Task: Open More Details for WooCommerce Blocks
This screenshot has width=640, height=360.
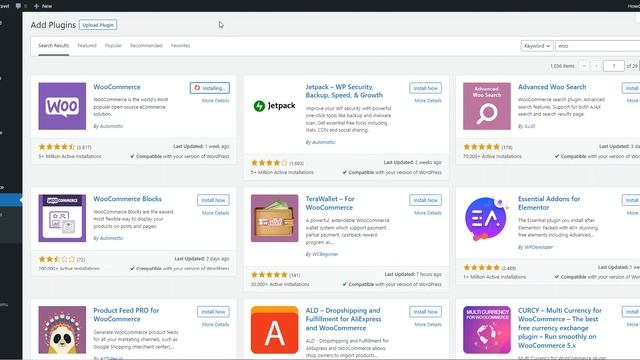Action: pos(216,213)
